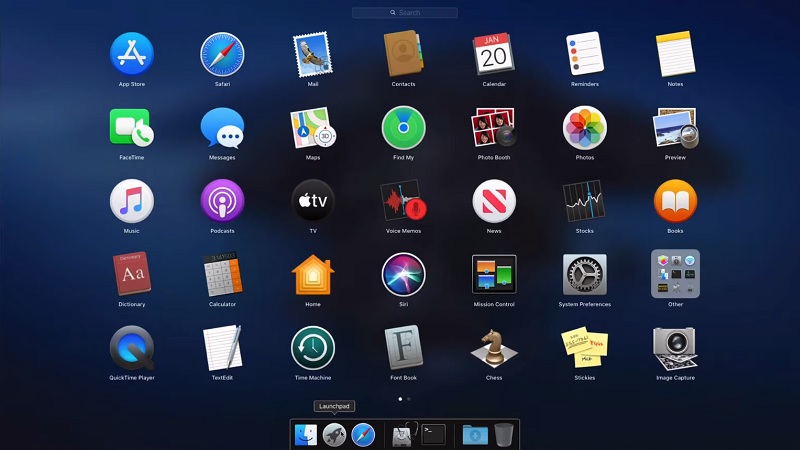This screenshot has width=800, height=450.
Task: Open Mission Control
Action: (494, 274)
